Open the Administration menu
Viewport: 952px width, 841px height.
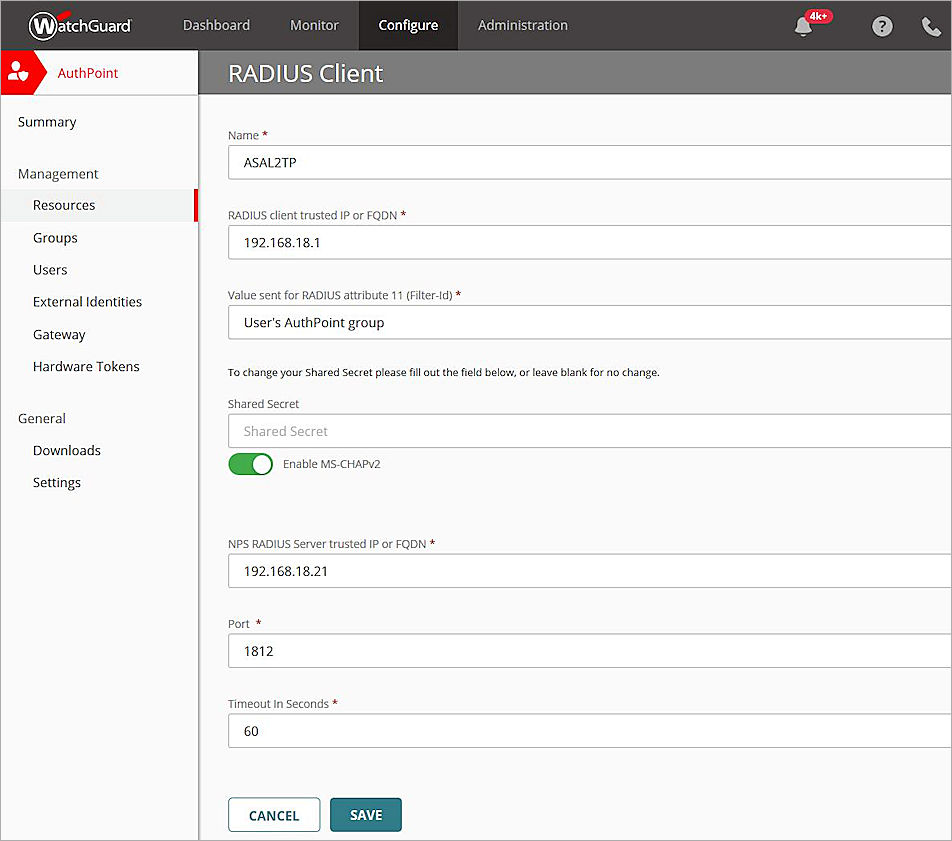coord(522,25)
